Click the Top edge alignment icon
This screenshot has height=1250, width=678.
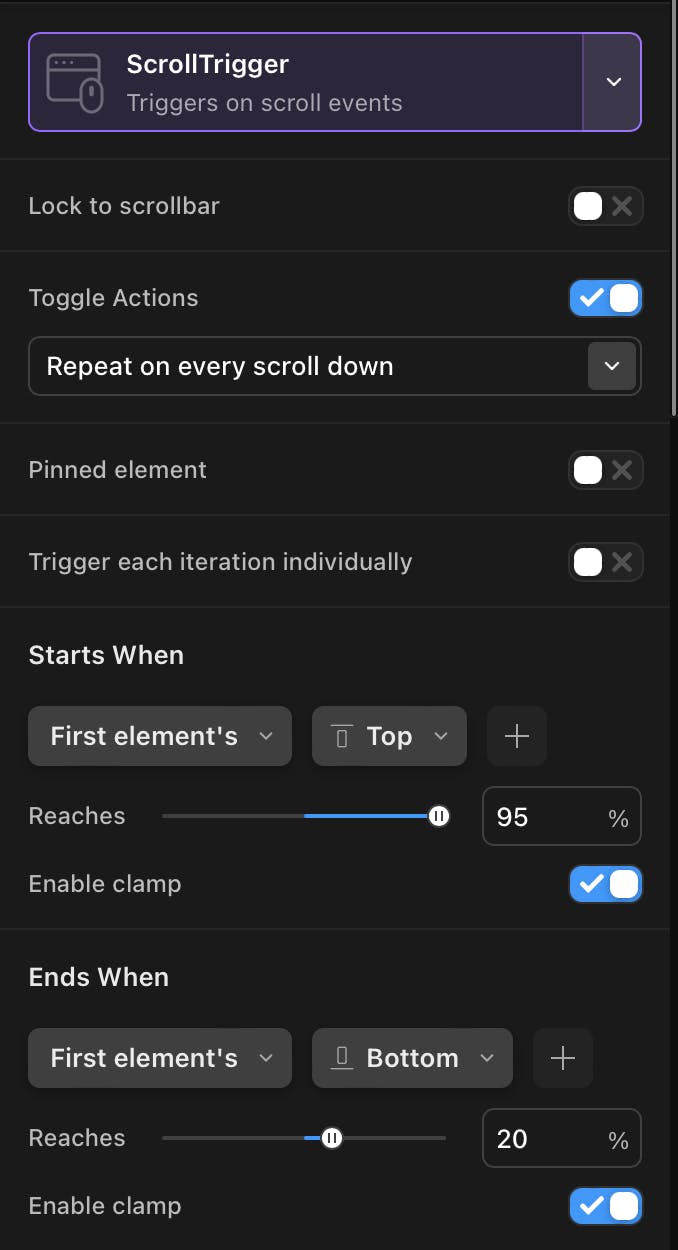pyautogui.click(x=342, y=737)
